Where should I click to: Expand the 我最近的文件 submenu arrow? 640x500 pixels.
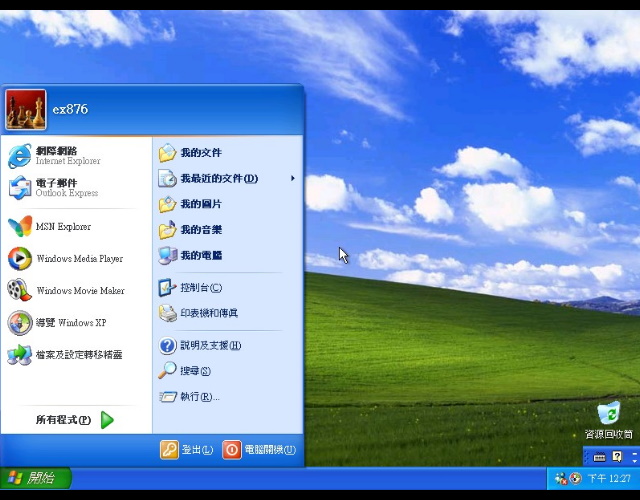(293, 178)
